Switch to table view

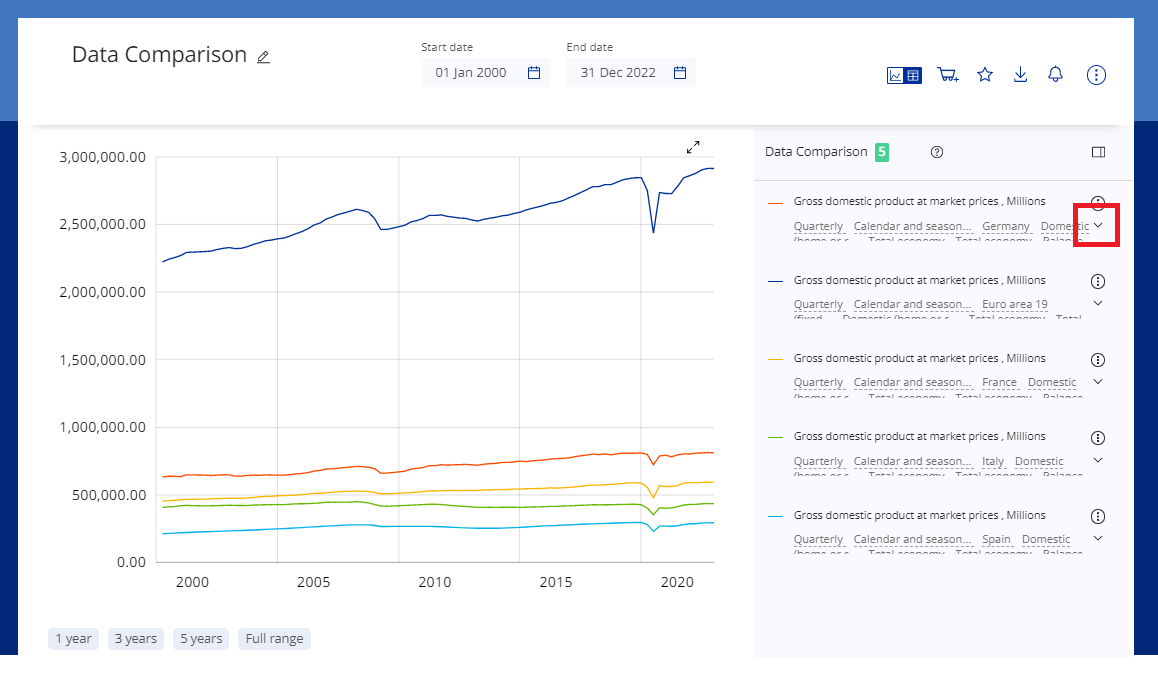913,75
